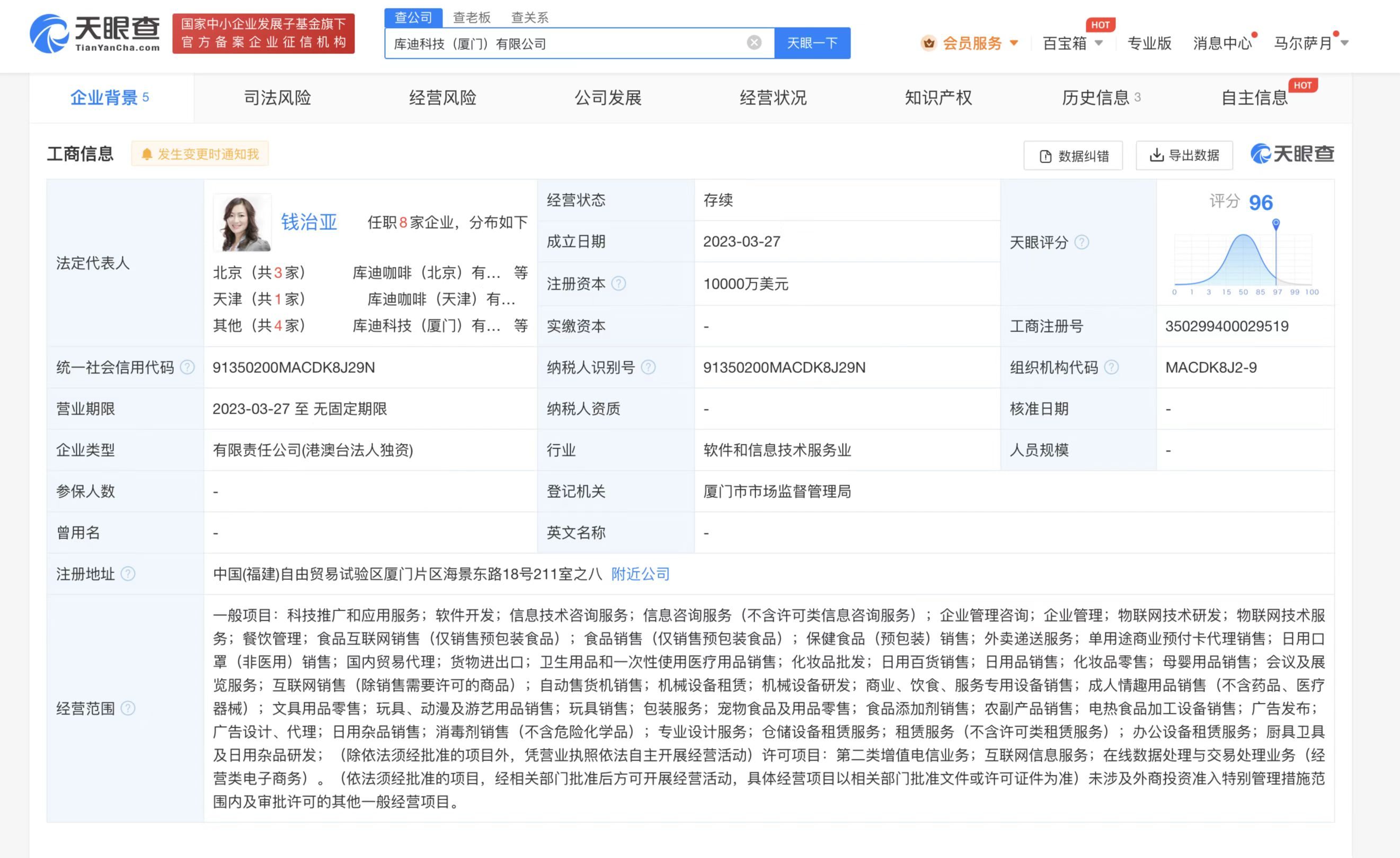Expand the 会员服务 dropdown
The image size is (1400, 858).
coord(1014,42)
